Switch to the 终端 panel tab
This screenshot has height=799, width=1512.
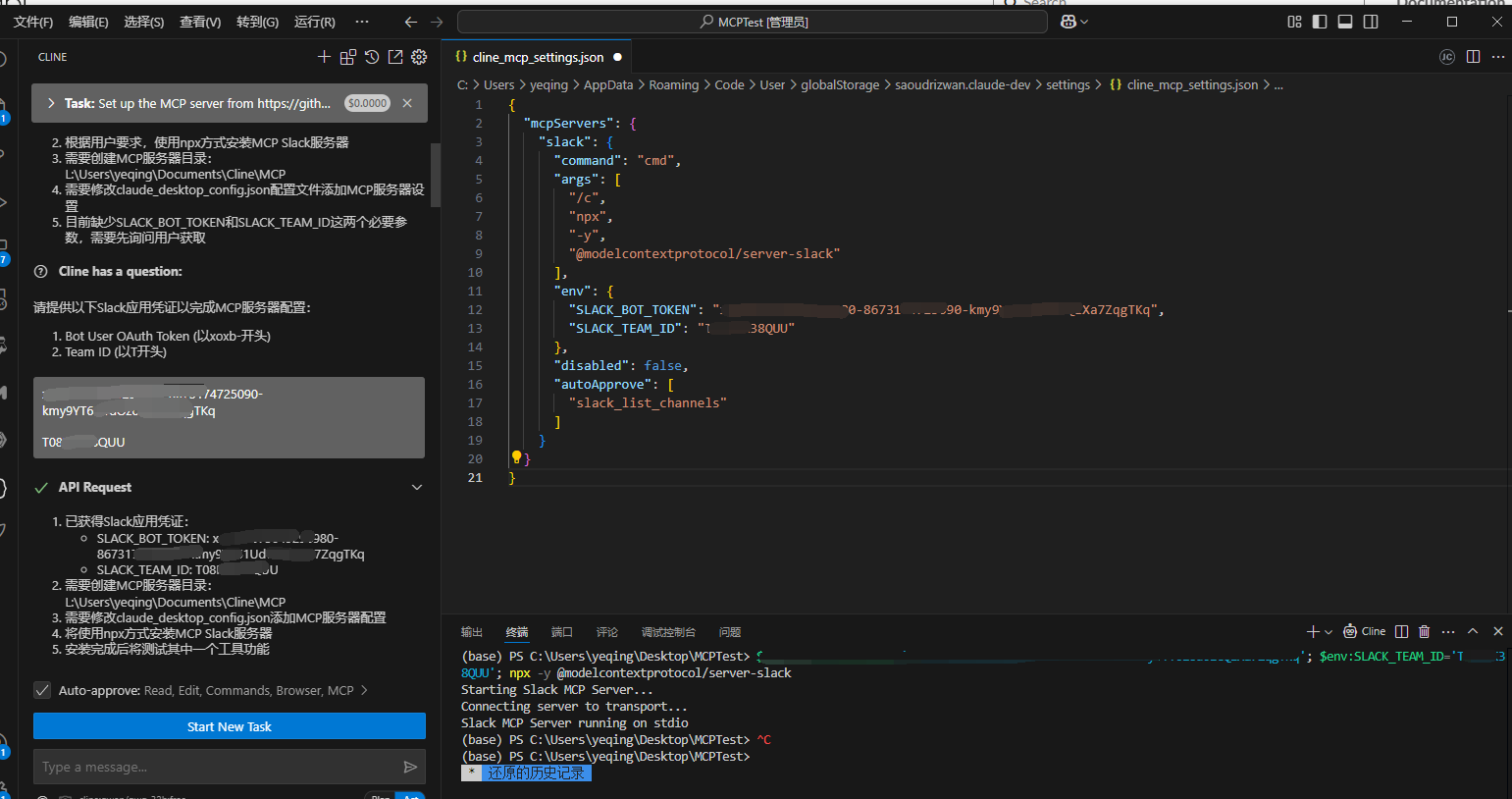[x=517, y=632]
